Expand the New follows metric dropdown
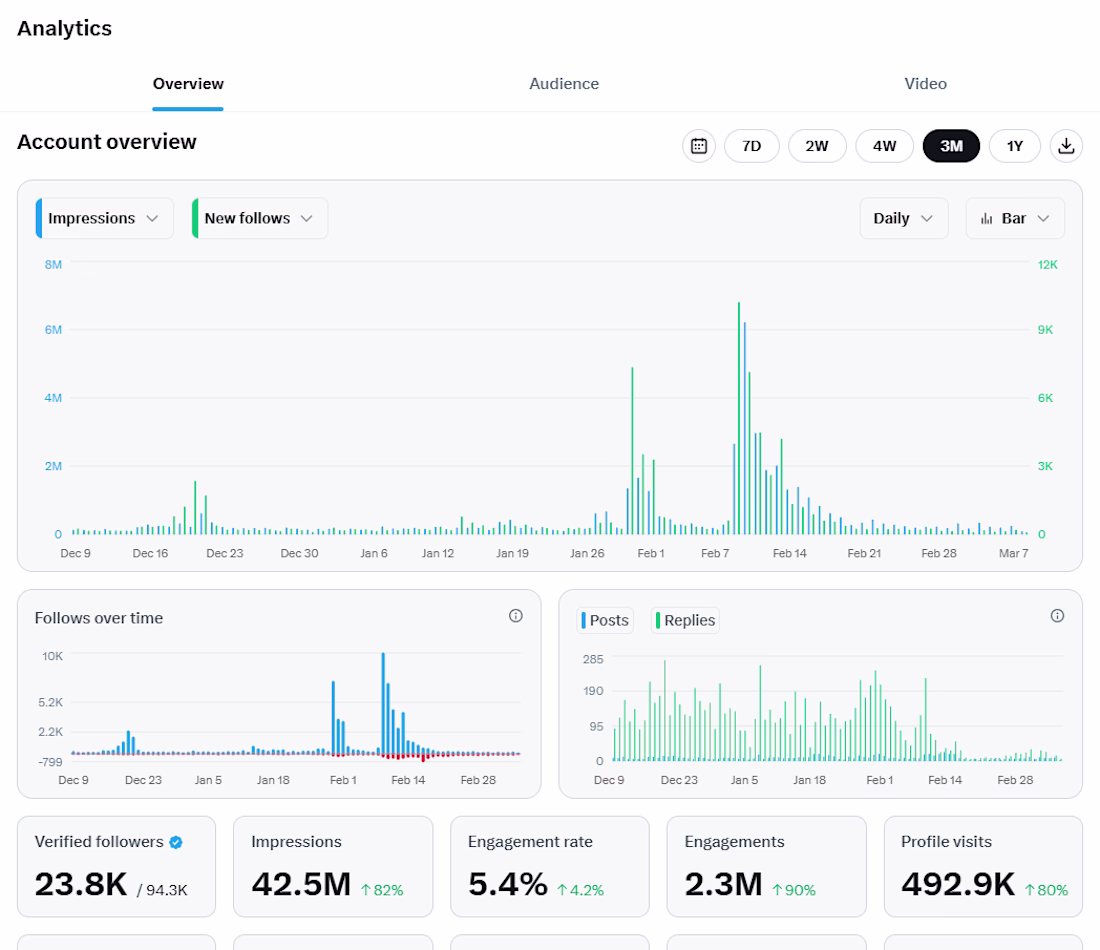Image resolution: width=1100 pixels, height=950 pixels. pos(260,218)
